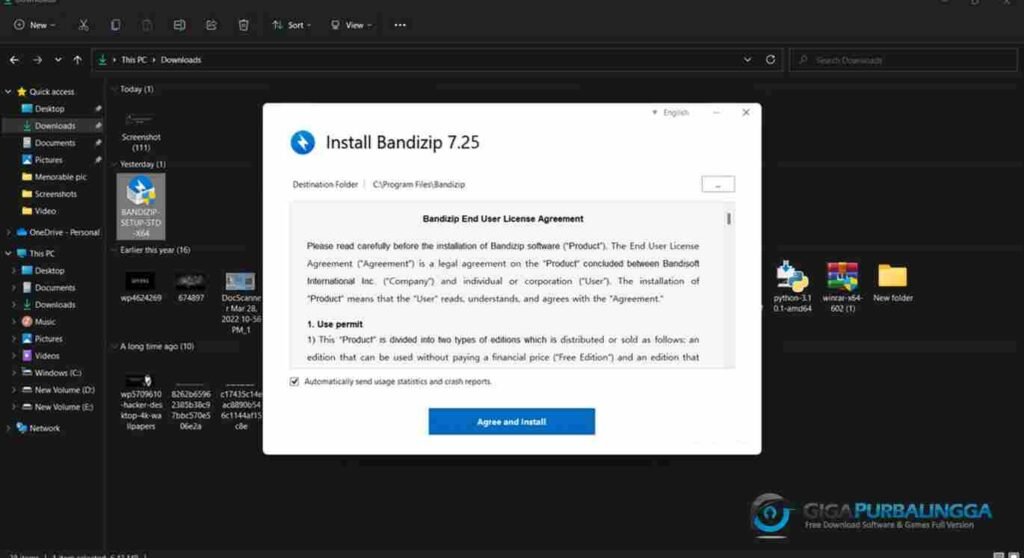
Task: Open recent locations chevron
Action: pyautogui.click(x=58, y=59)
